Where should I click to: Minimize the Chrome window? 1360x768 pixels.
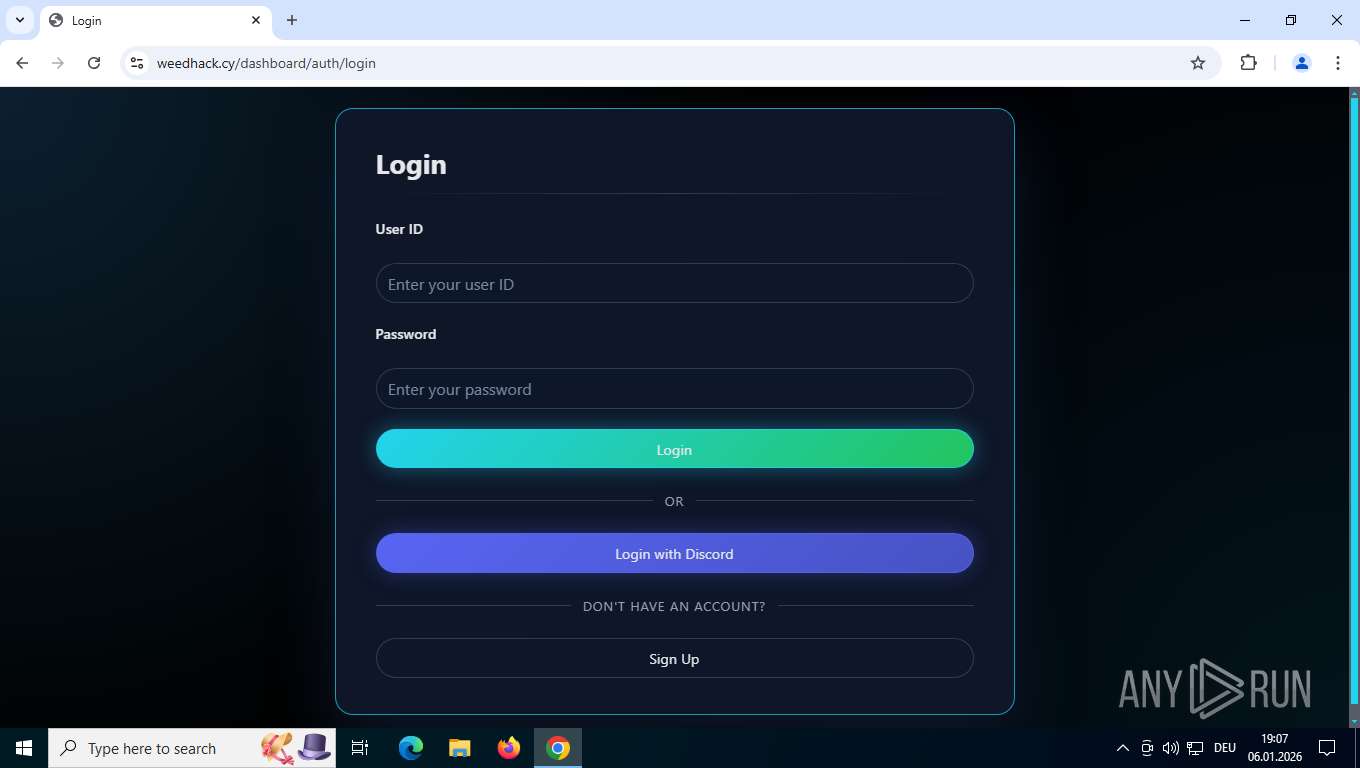[x=1245, y=20]
